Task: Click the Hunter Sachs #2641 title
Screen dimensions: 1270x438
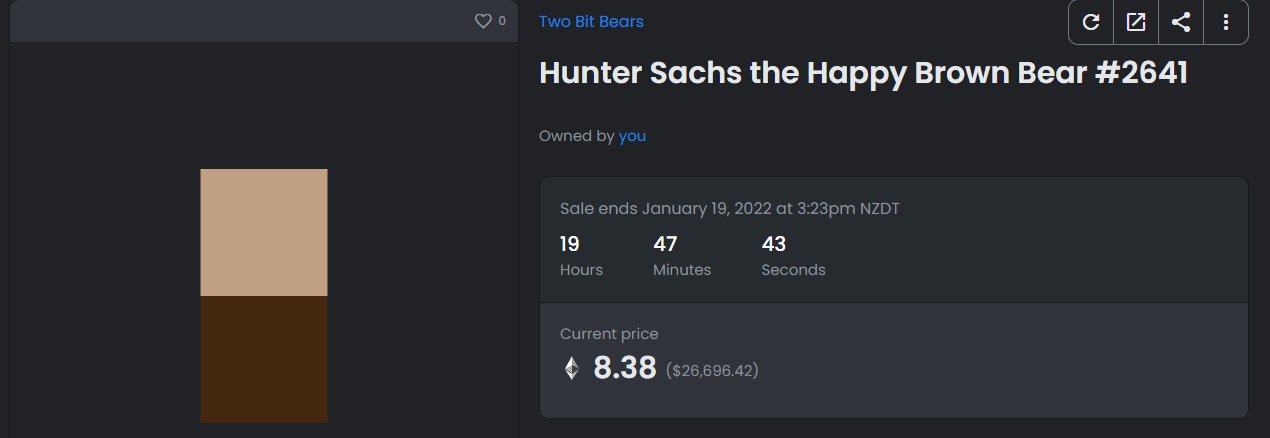Action: (862, 74)
